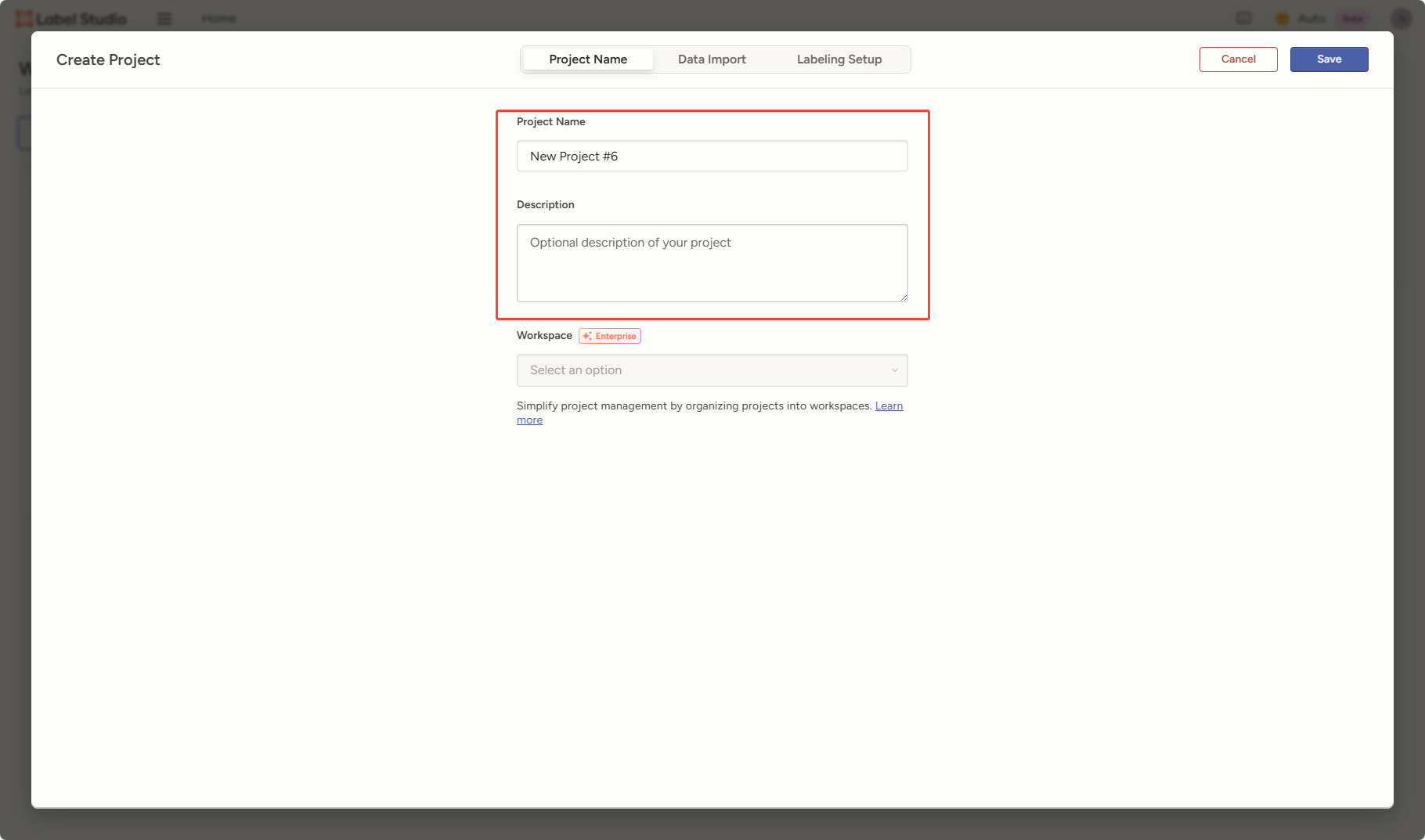Select the Project Name tab
The image size is (1425, 840).
pyautogui.click(x=588, y=59)
